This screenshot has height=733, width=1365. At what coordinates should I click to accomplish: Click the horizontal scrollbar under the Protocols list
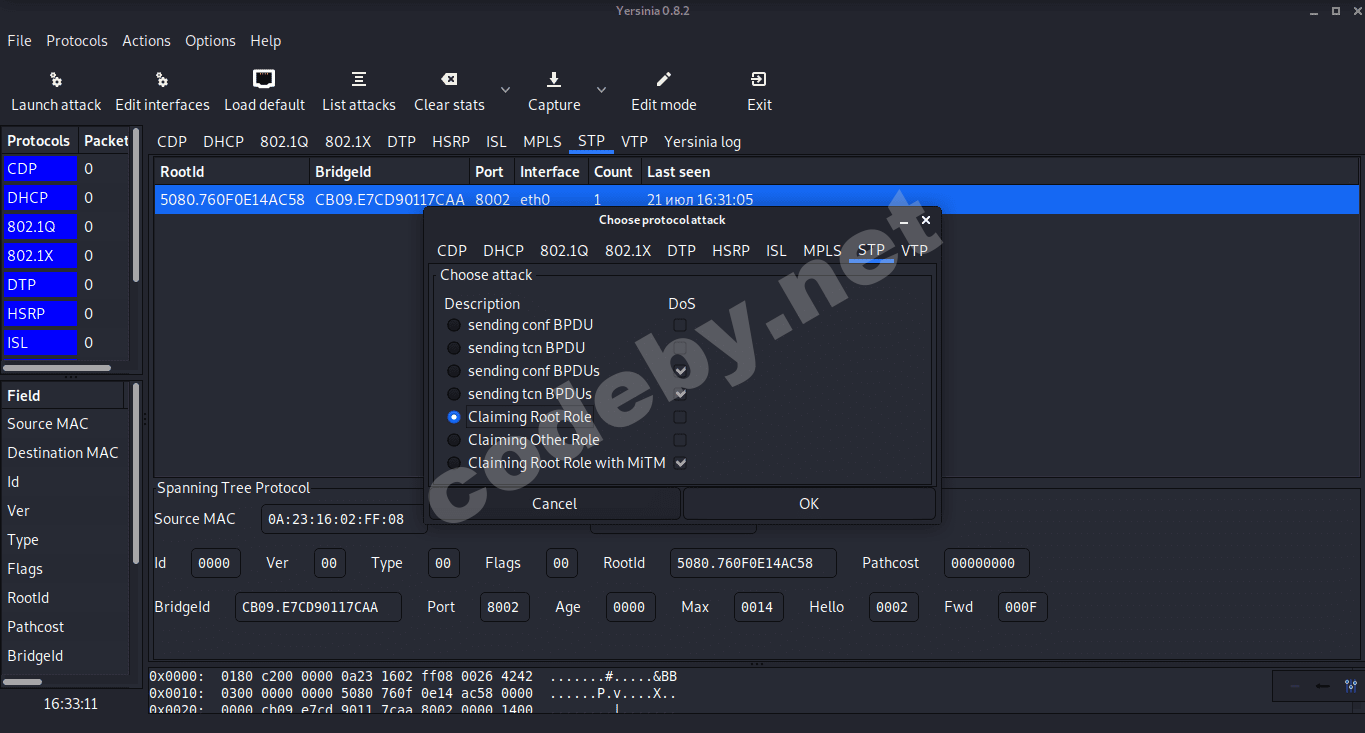pos(57,368)
